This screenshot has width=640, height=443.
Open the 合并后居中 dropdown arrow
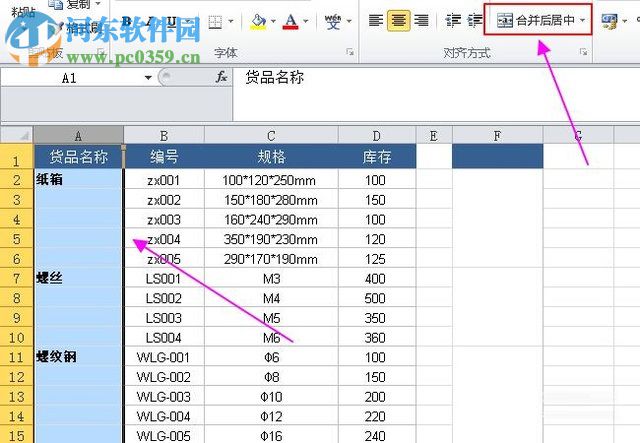(582, 20)
